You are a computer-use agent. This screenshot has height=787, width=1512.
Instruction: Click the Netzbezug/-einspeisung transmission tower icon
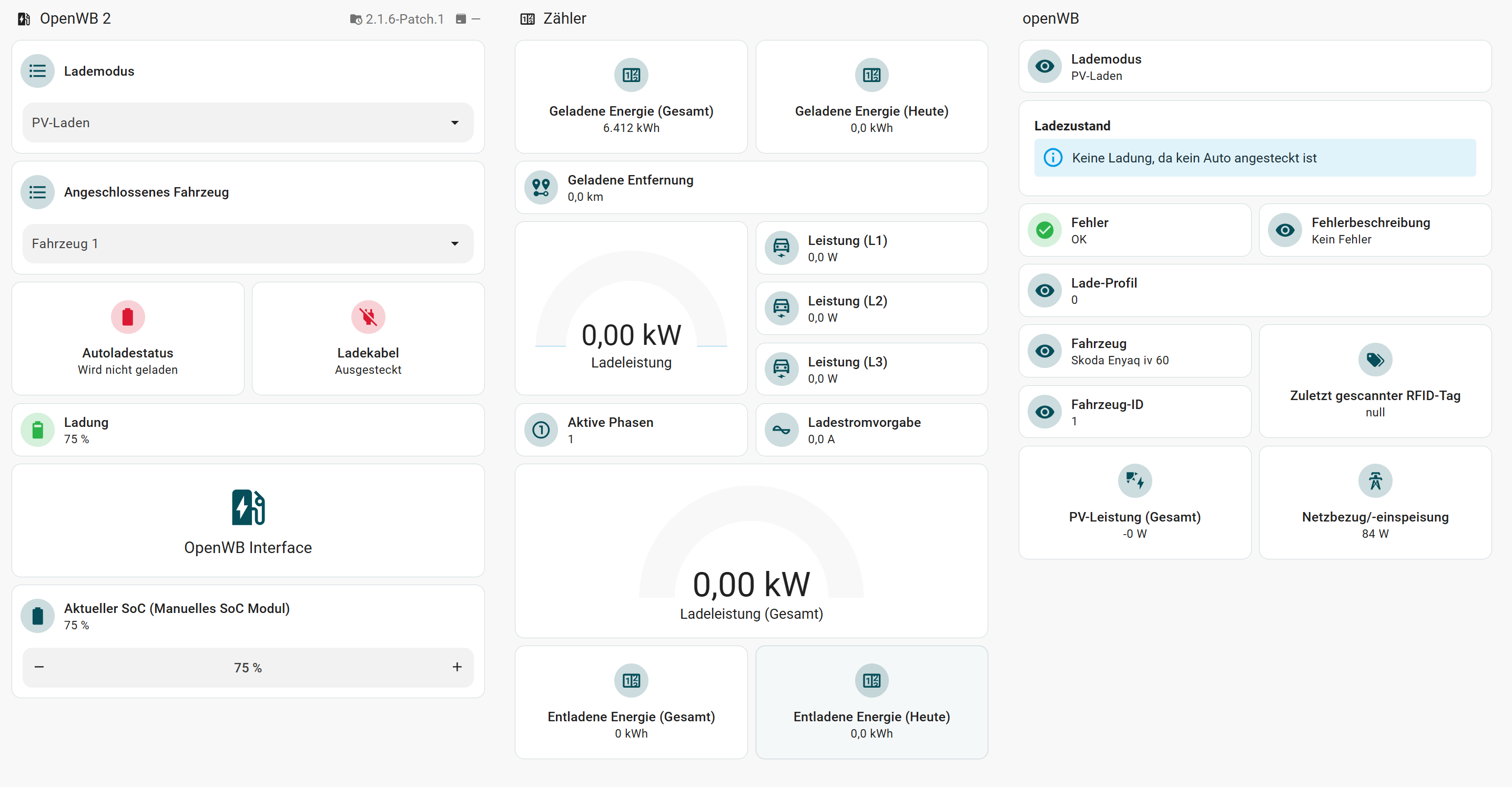1375,481
